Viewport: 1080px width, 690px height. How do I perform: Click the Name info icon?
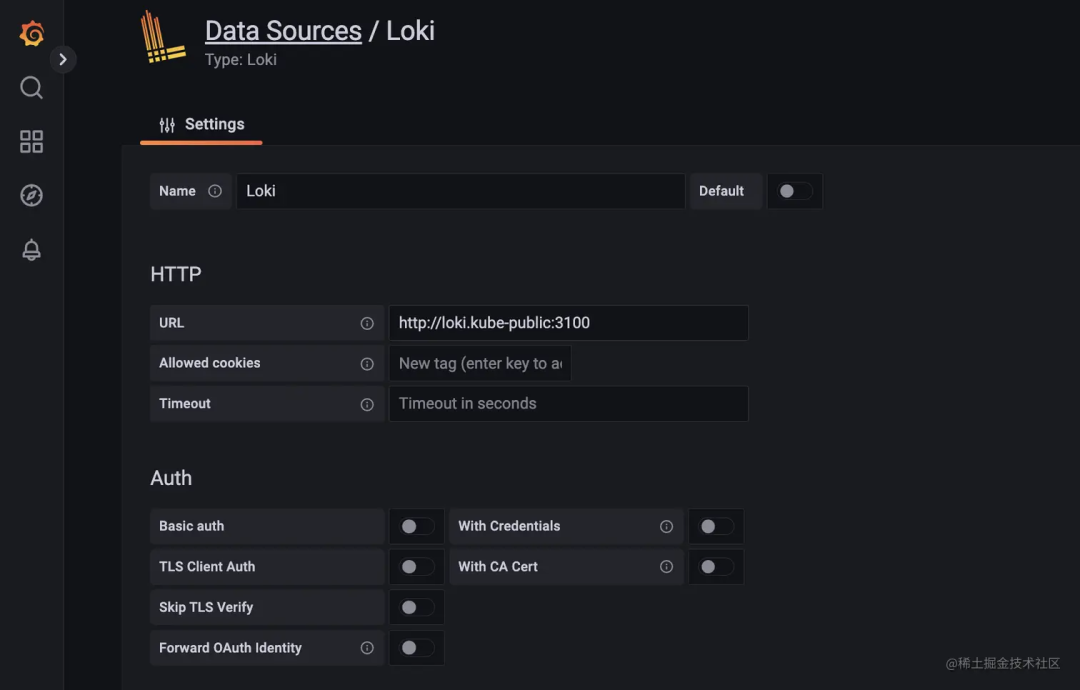coord(215,191)
